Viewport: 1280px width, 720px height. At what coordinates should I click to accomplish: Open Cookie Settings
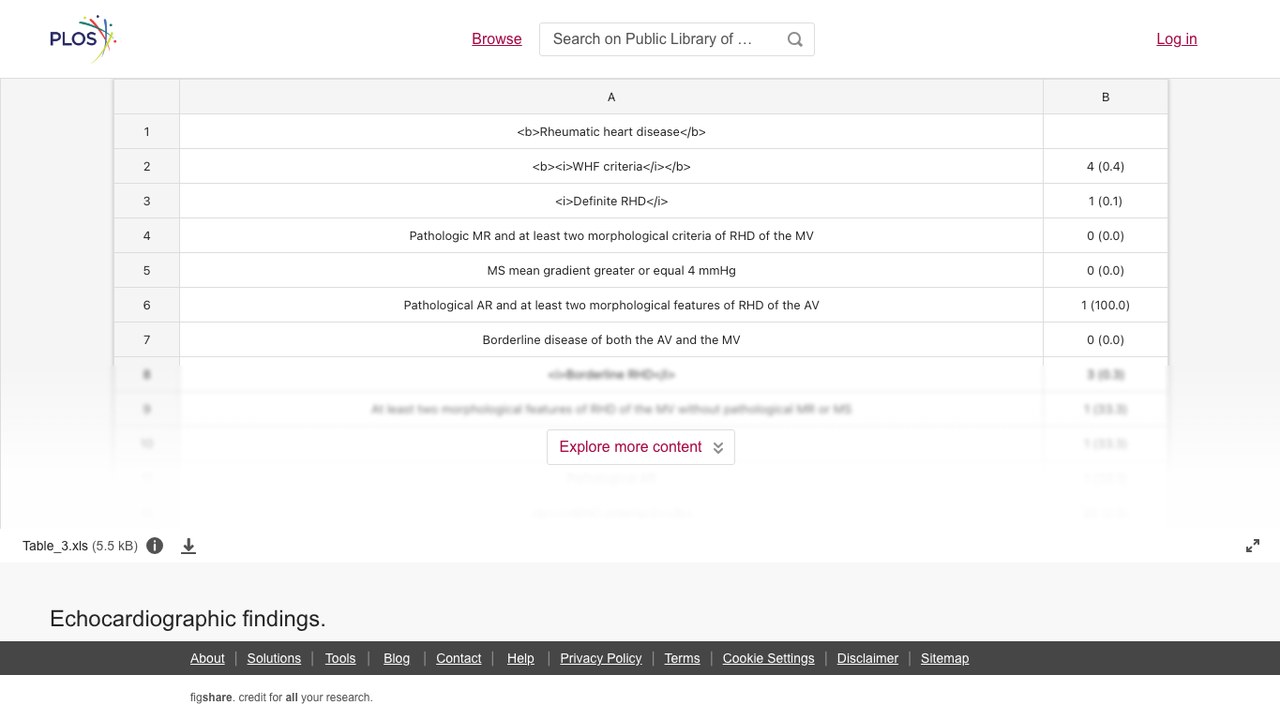coord(768,658)
